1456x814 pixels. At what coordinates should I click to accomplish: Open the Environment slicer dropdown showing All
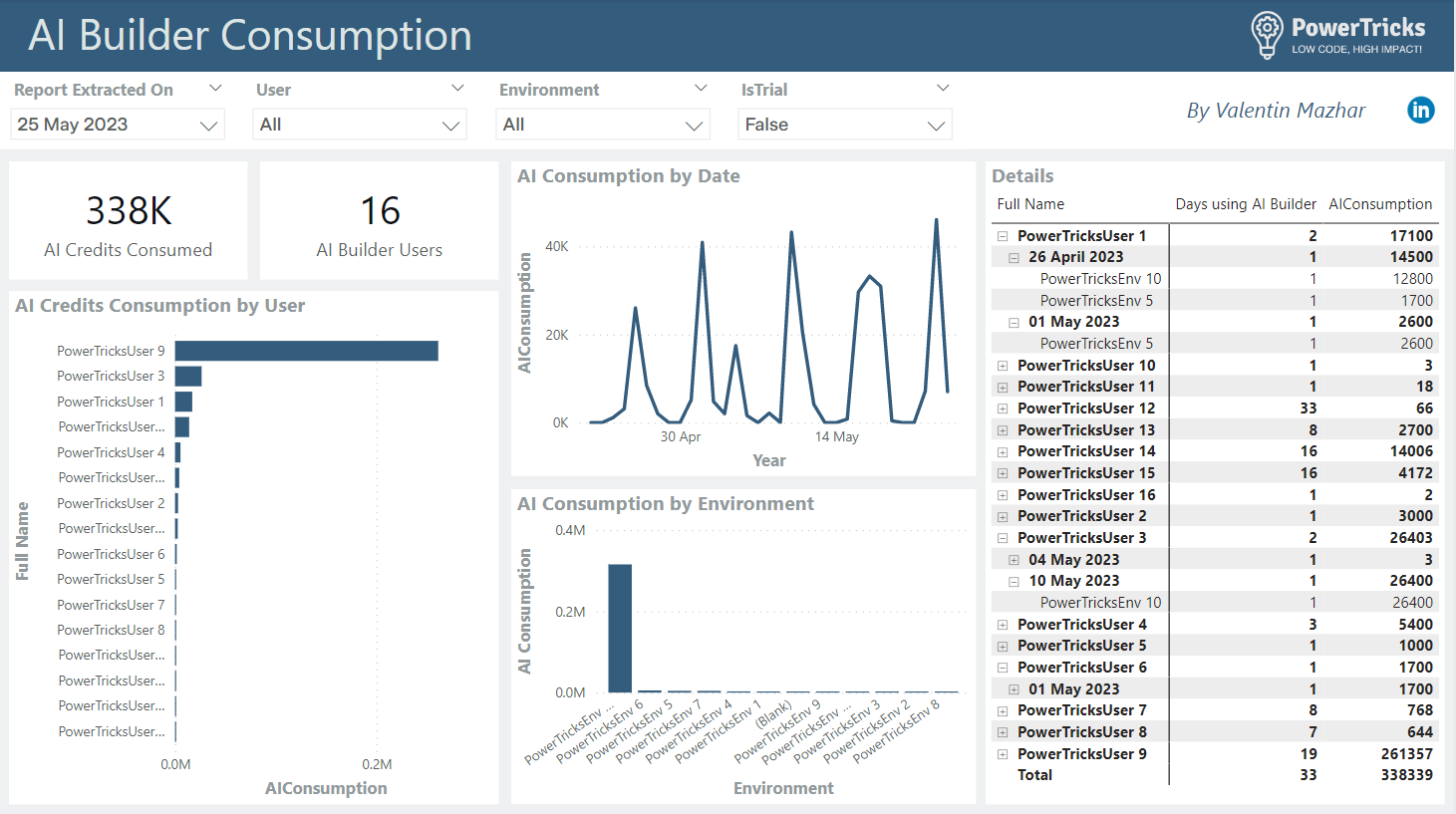coord(603,125)
